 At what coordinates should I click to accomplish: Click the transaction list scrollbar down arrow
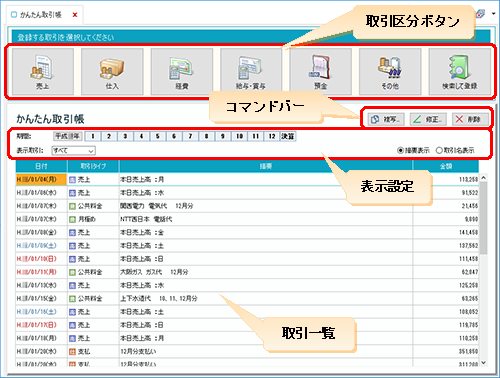(483, 362)
